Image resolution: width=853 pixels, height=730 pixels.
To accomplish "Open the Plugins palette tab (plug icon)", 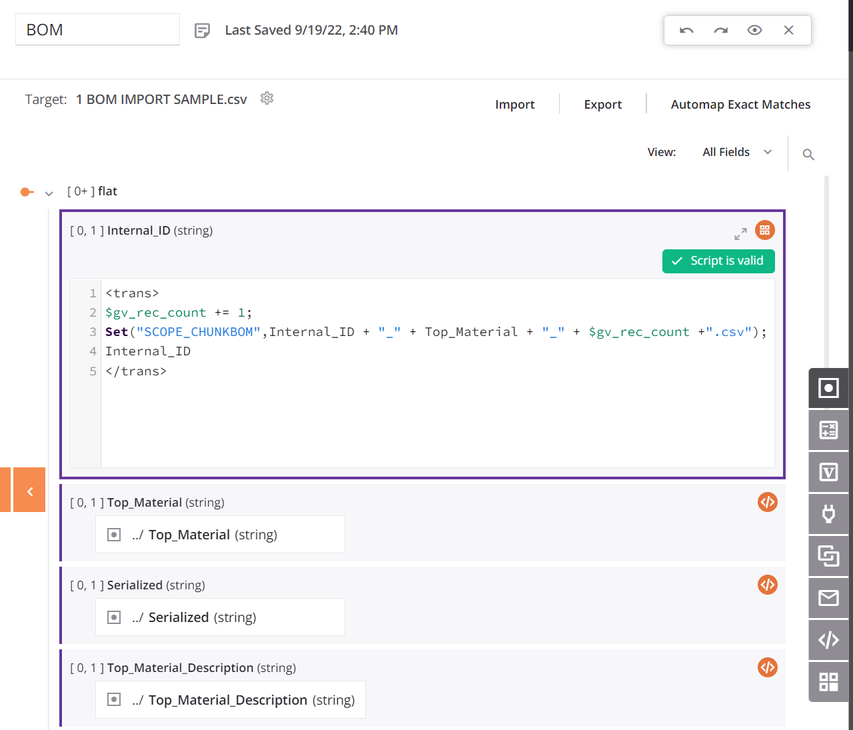I will (828, 514).
